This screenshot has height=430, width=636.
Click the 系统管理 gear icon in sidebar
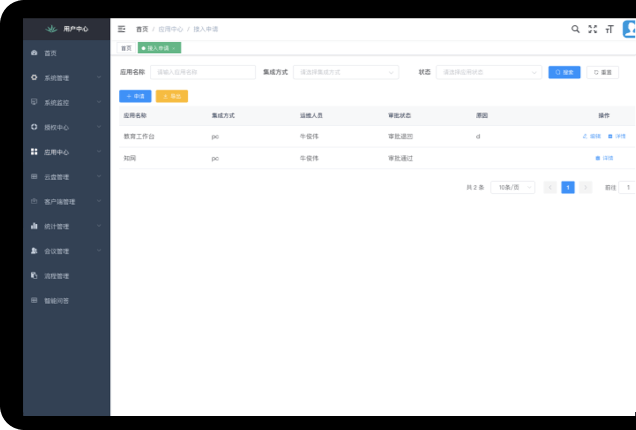click(x=34, y=77)
